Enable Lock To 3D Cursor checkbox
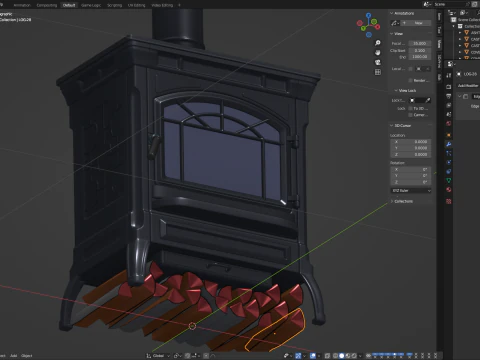 point(410,109)
